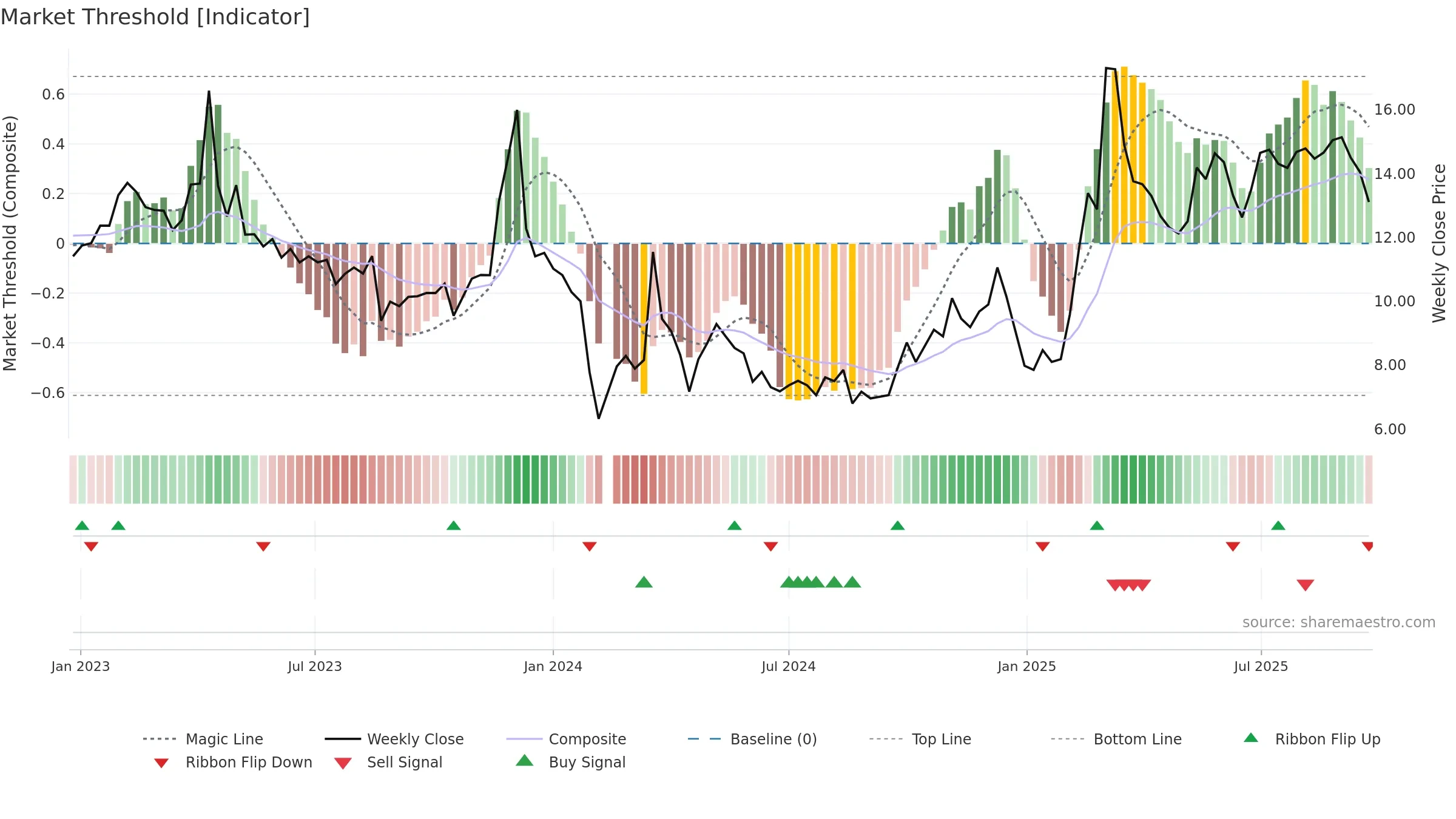Select the Jan 2025 x-axis label
This screenshot has width=1456, height=819.
[x=1027, y=666]
